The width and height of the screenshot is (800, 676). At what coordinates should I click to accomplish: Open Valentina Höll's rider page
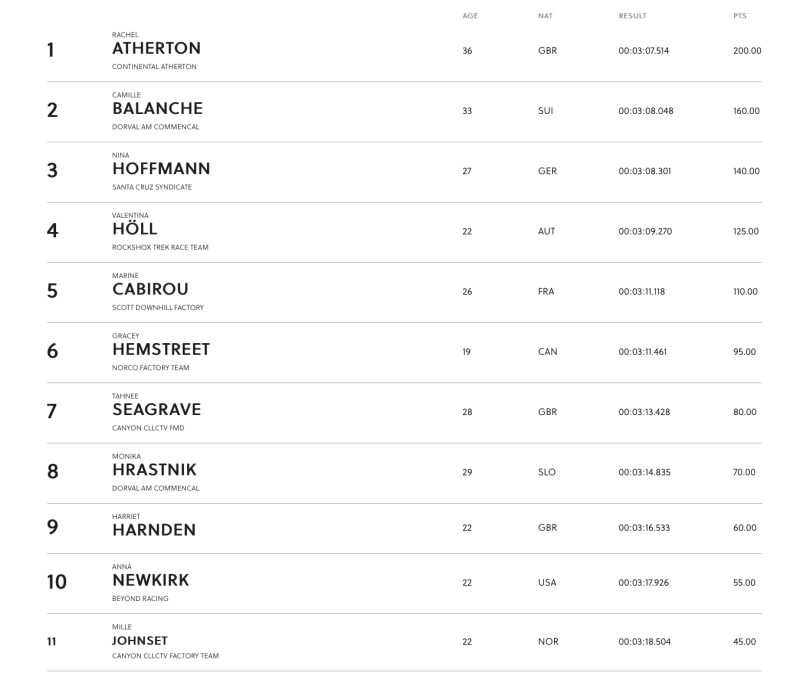tap(135, 230)
